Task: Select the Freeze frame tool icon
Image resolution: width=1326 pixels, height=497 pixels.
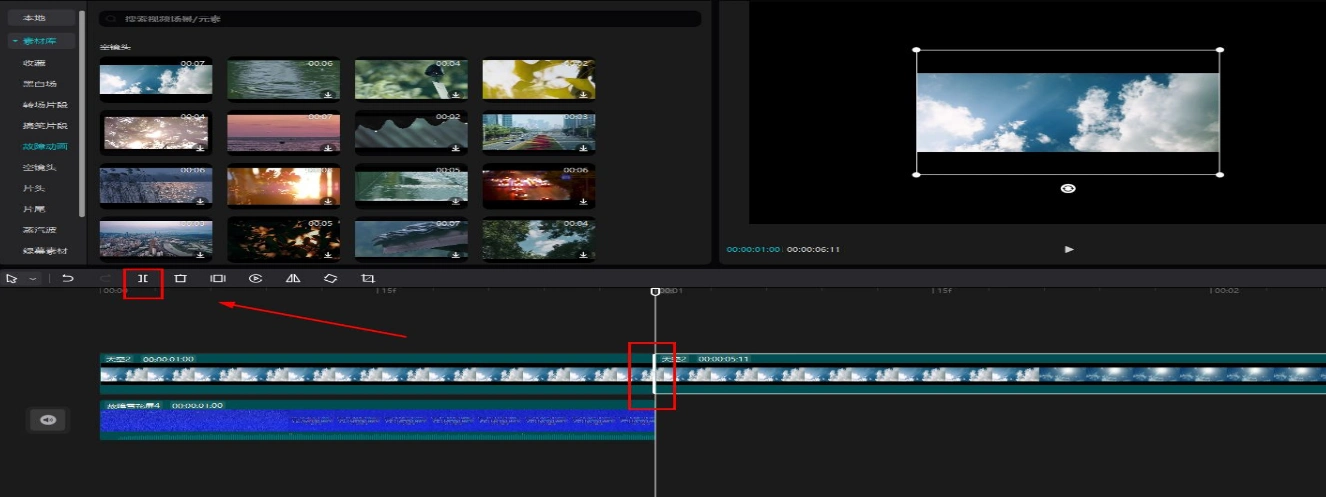Action: 217,279
